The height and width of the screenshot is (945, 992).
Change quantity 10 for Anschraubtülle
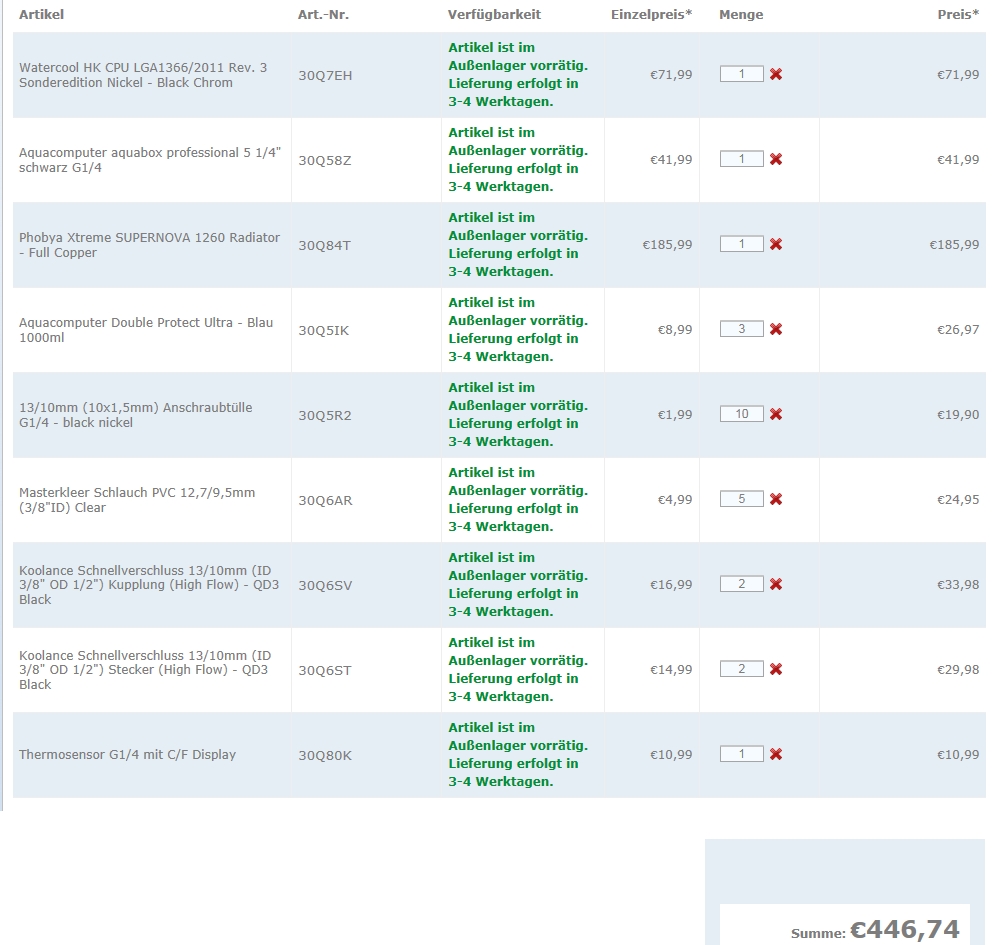(741, 414)
